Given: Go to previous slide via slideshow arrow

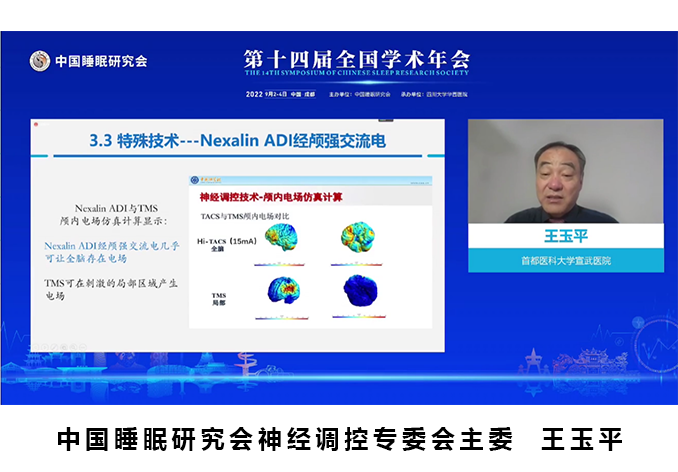Looking at the screenshot, I should pyautogui.click(x=36, y=347).
